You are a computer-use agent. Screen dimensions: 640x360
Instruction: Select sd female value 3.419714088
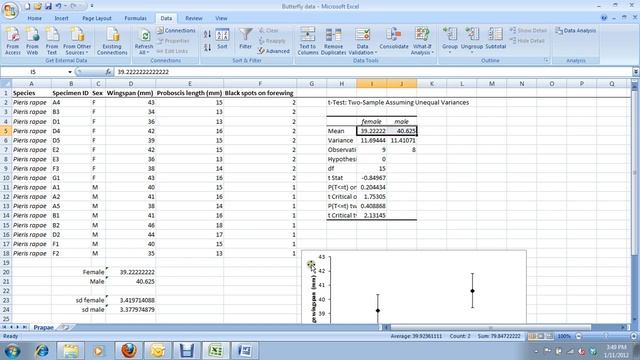click(131, 300)
